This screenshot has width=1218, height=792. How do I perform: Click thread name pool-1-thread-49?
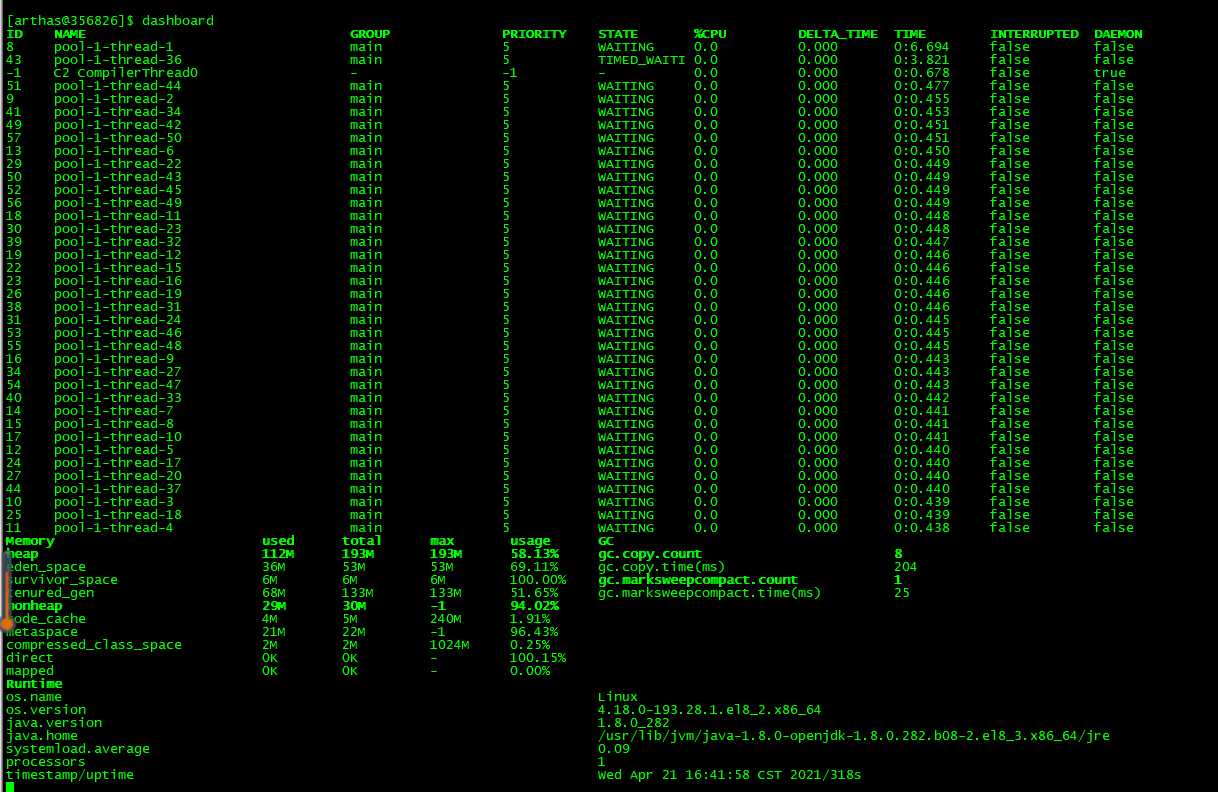click(x=118, y=203)
